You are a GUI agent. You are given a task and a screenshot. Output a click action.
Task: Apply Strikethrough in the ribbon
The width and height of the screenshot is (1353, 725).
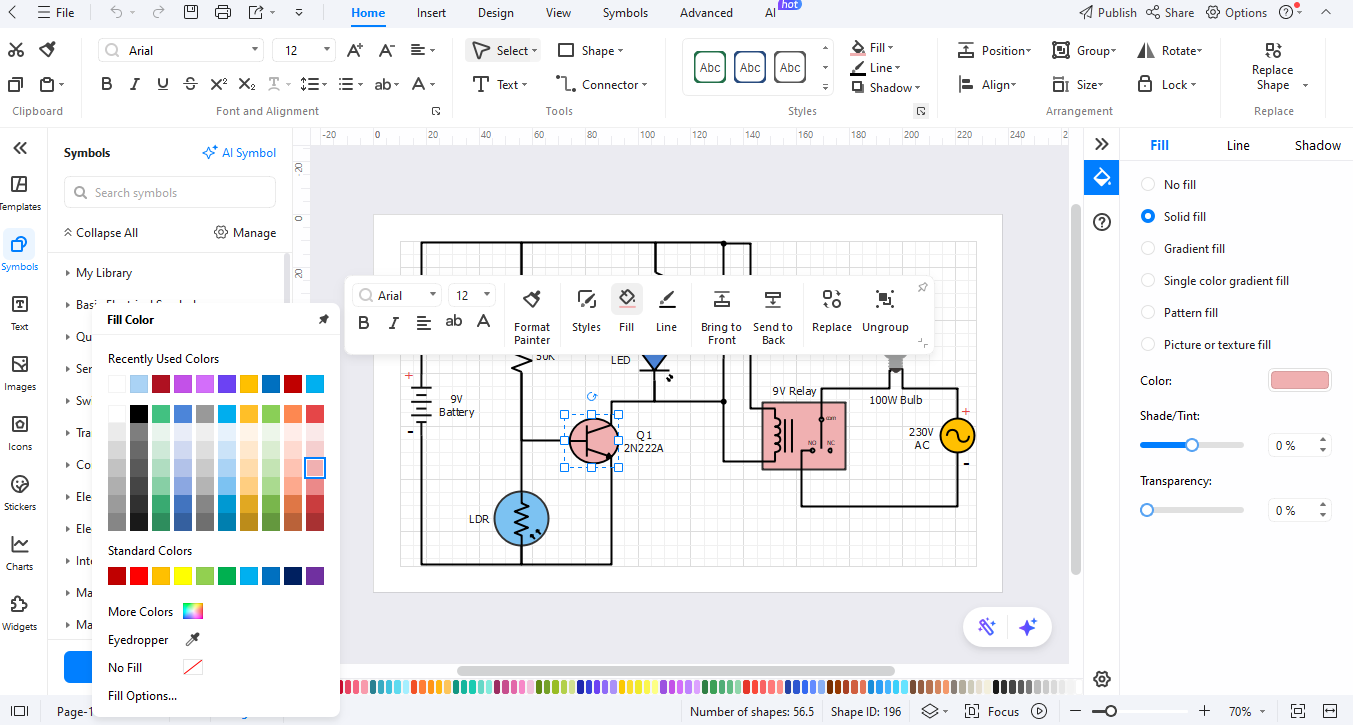(x=191, y=85)
